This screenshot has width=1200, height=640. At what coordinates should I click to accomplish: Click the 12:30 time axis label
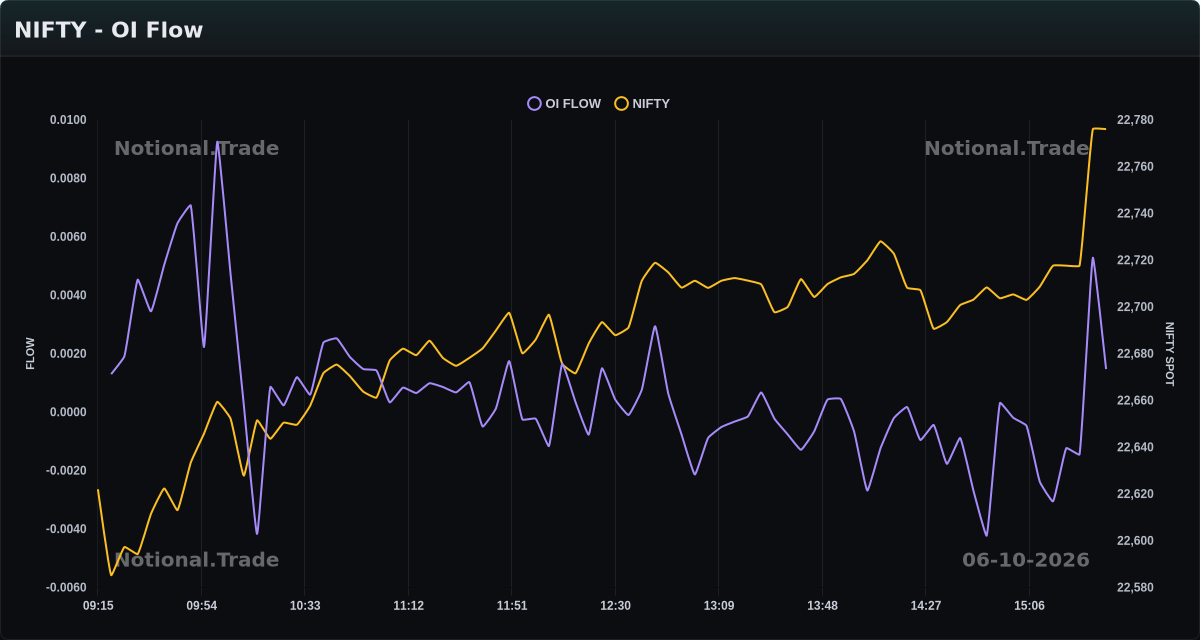615,606
